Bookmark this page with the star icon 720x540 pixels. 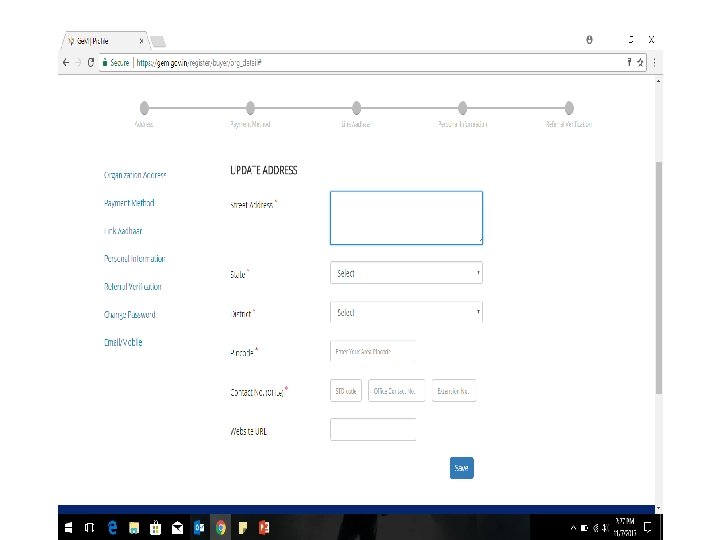click(640, 62)
